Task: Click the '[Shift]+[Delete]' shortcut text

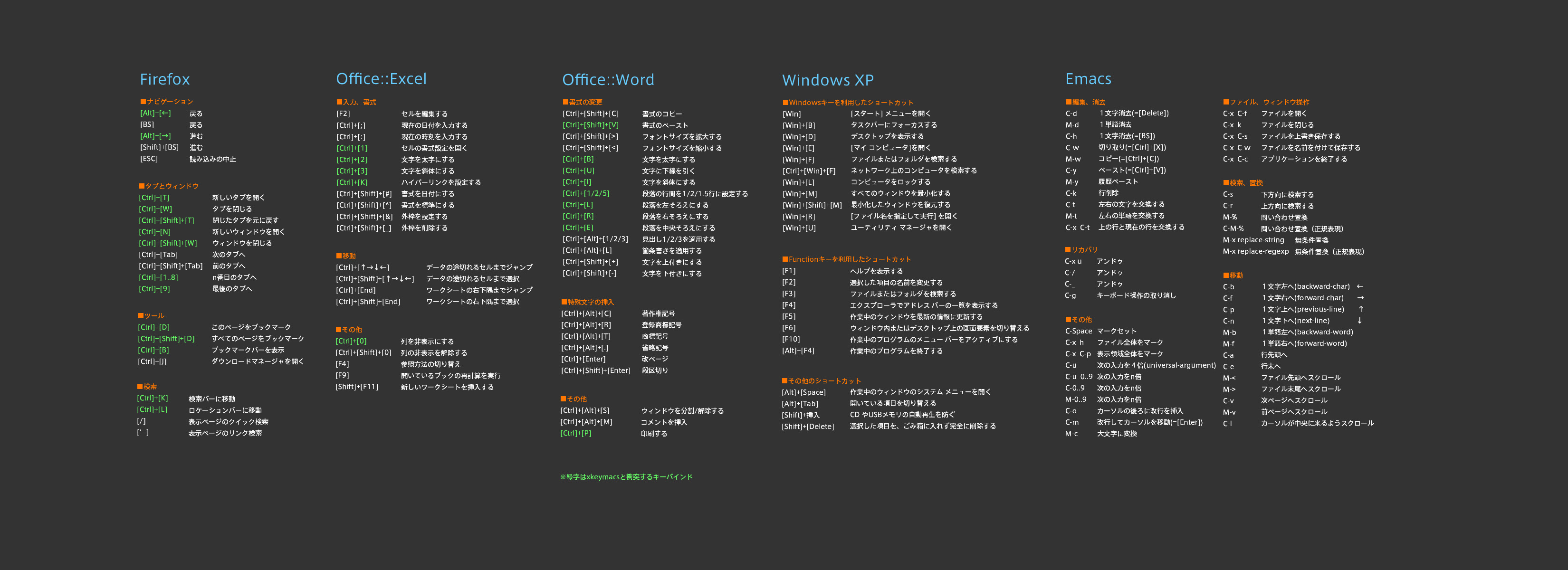Action: 808,427
